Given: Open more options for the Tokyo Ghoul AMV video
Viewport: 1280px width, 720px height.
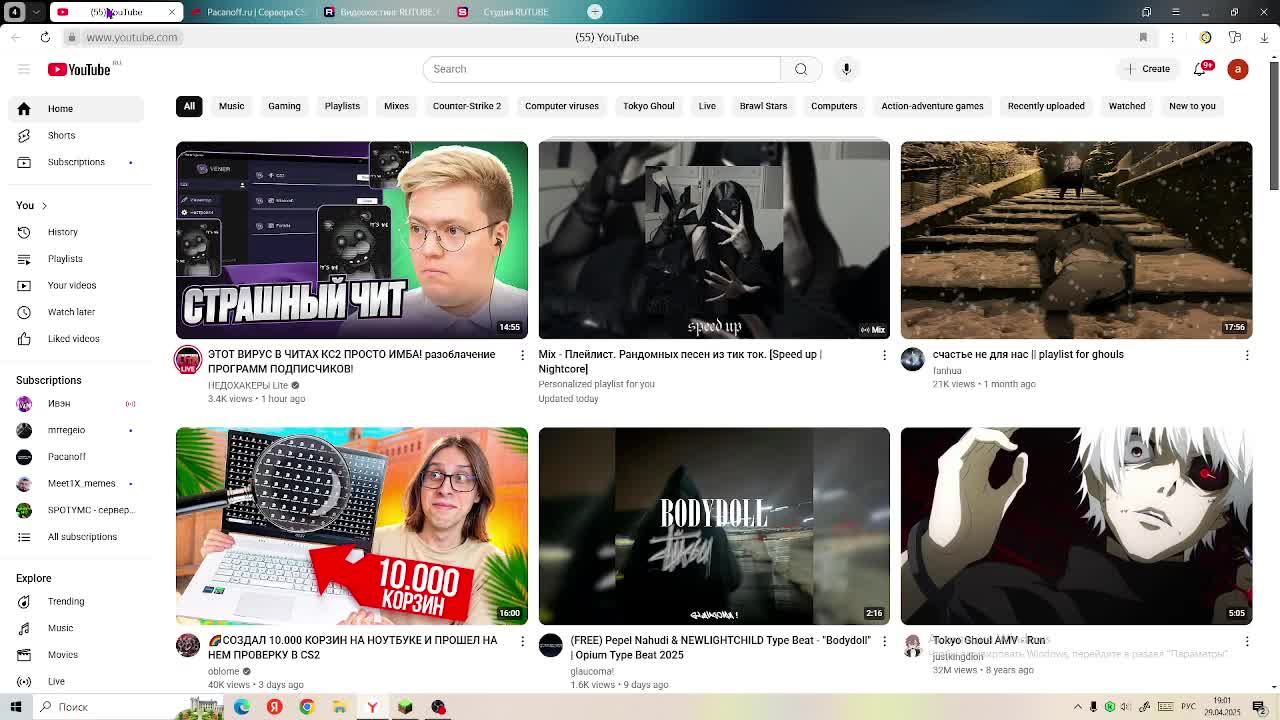Looking at the screenshot, I should (x=1247, y=641).
